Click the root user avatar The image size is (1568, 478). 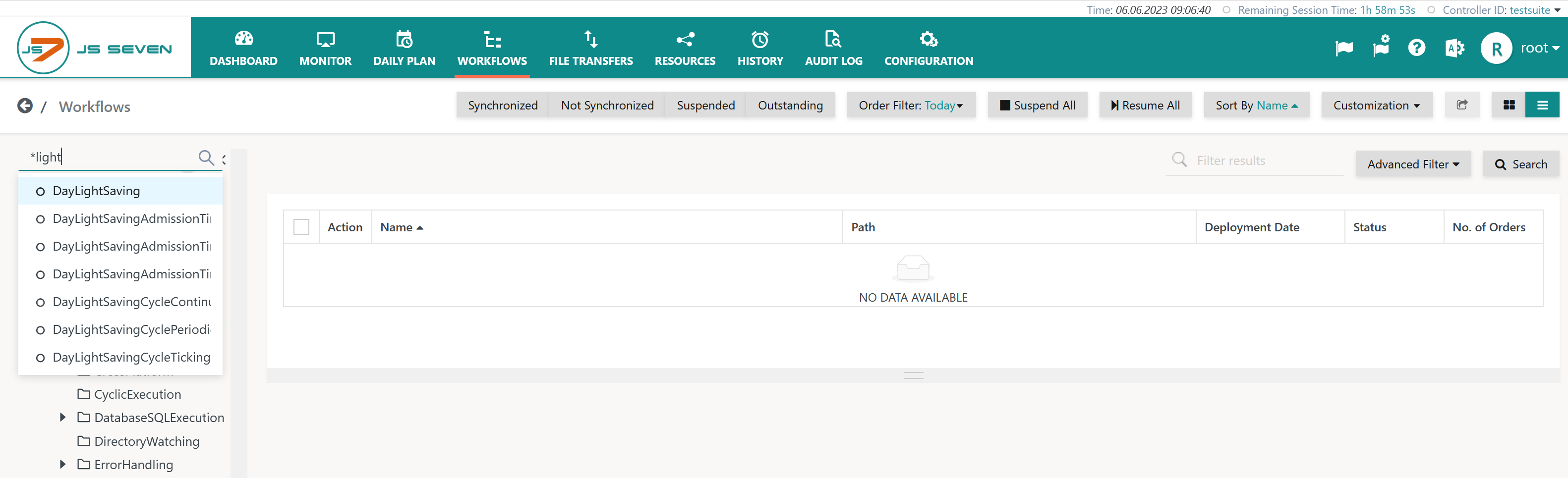tap(1496, 48)
